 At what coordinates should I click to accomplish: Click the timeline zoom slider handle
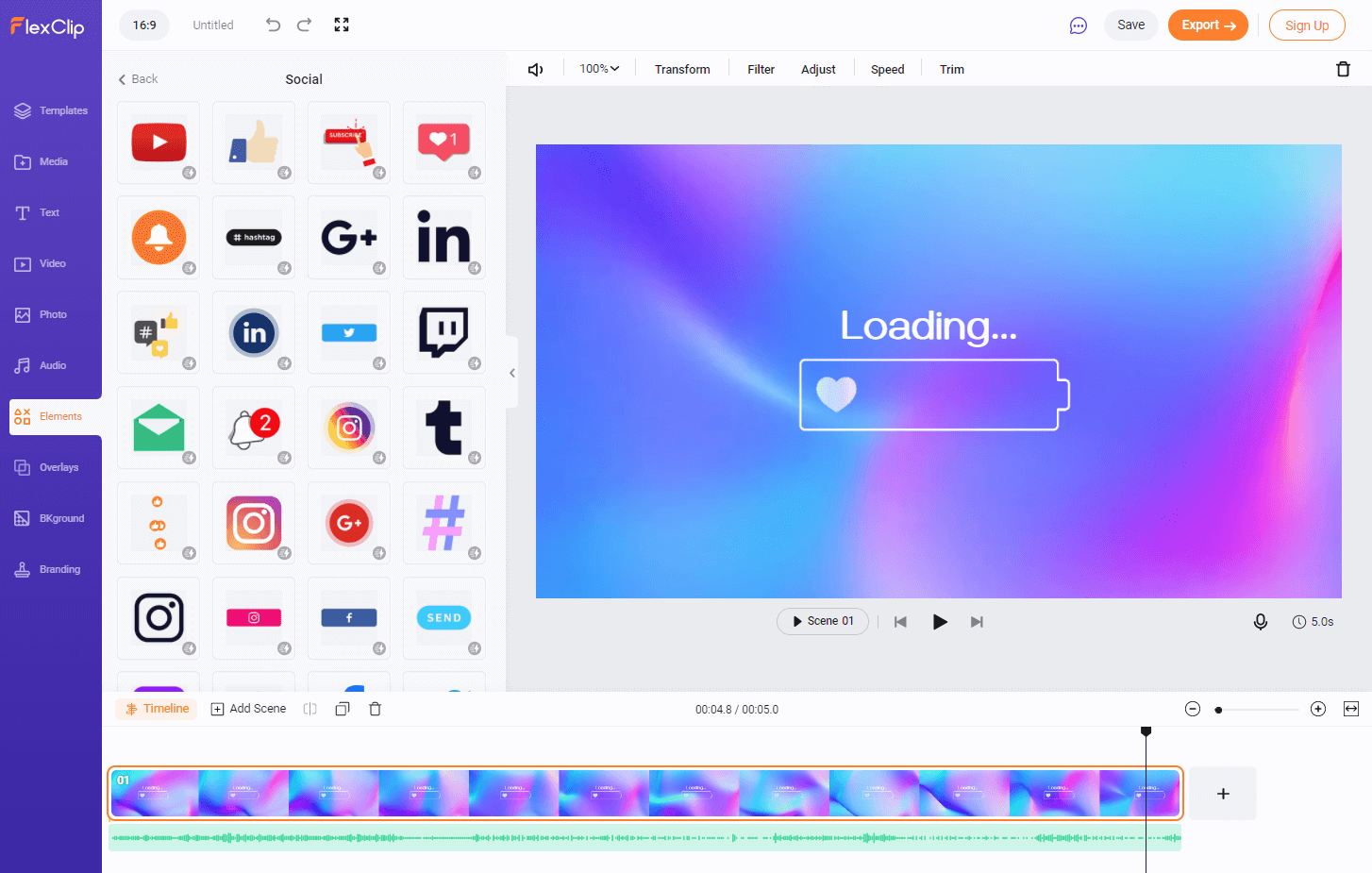[1218, 710]
